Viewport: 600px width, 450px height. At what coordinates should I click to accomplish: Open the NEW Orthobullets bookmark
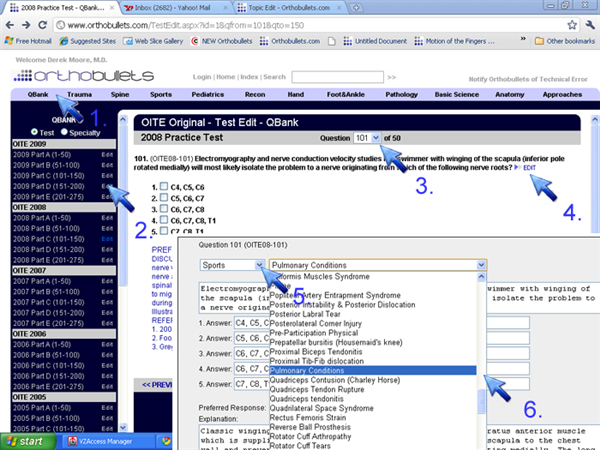(x=222, y=41)
